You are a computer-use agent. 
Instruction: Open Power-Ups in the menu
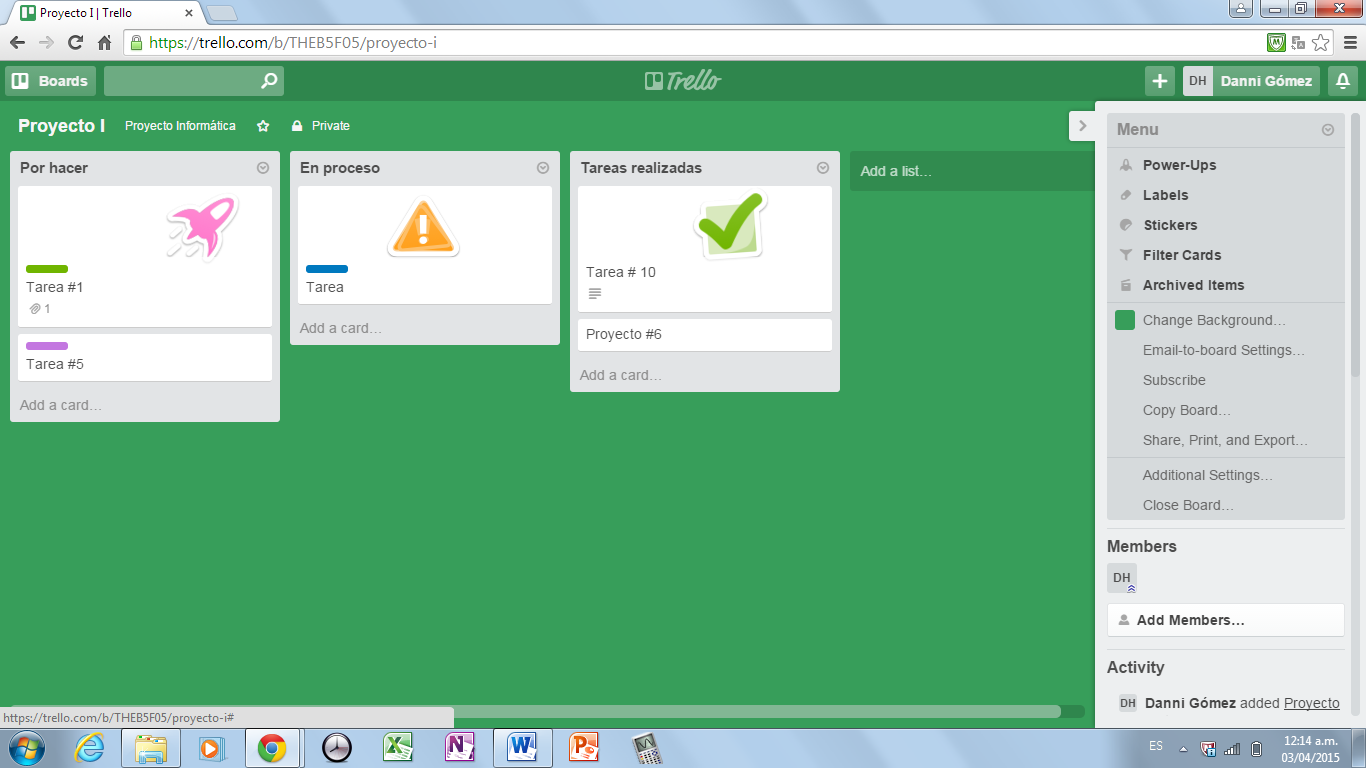point(1179,165)
